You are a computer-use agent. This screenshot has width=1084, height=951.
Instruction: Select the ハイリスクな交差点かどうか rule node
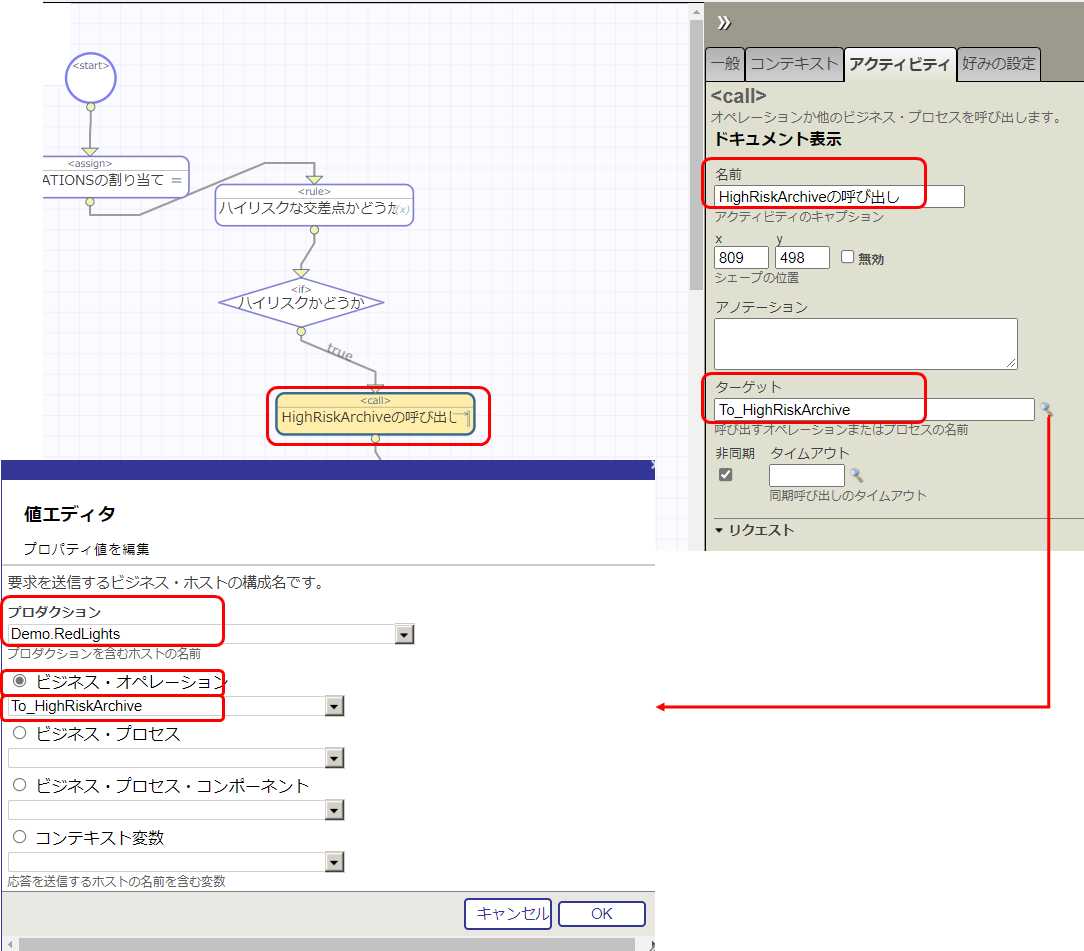click(314, 207)
